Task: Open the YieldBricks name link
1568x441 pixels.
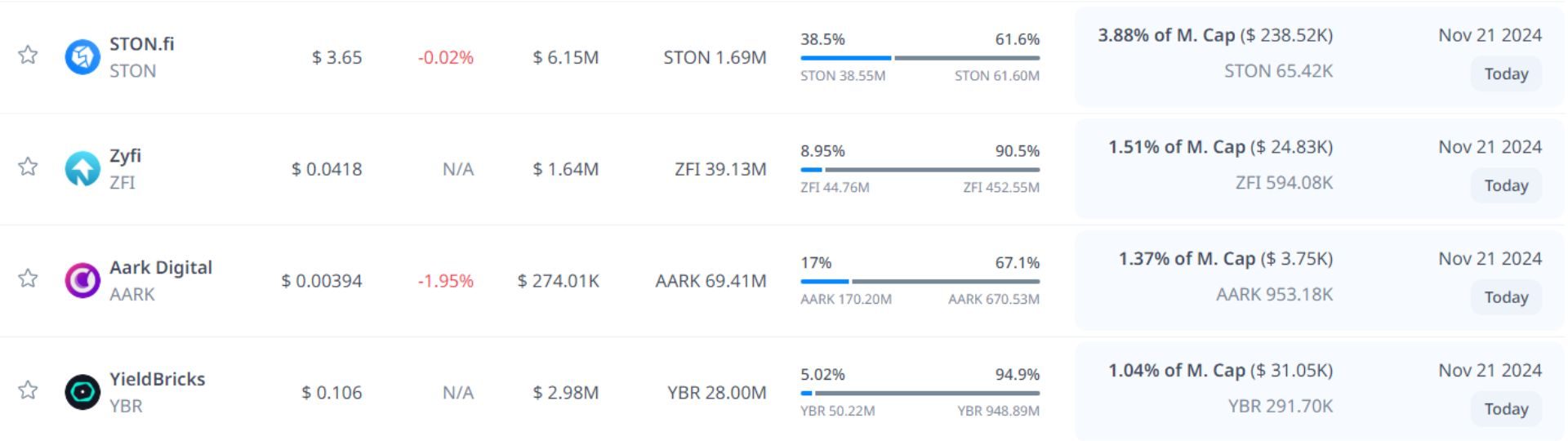Action: (x=158, y=379)
